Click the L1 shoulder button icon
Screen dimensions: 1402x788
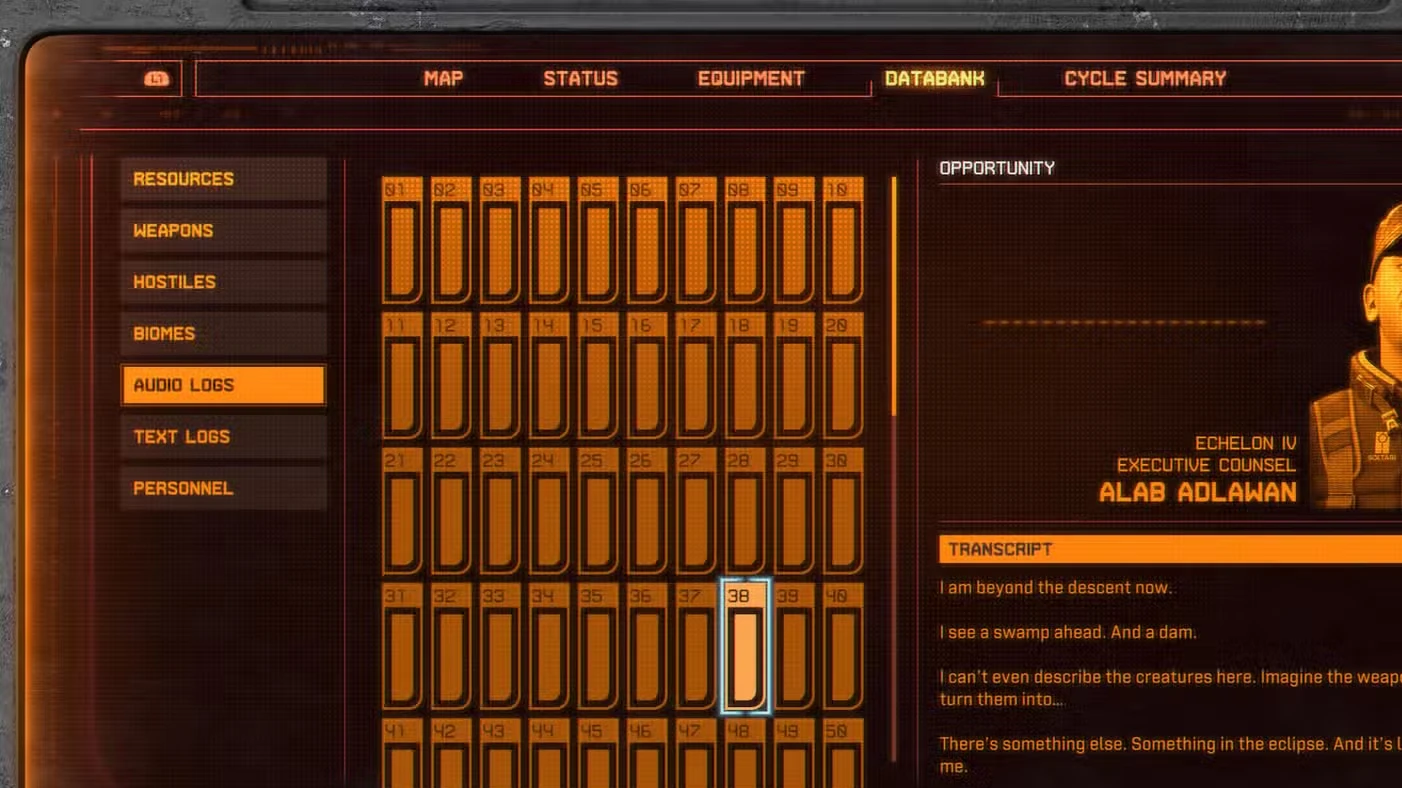click(x=156, y=79)
